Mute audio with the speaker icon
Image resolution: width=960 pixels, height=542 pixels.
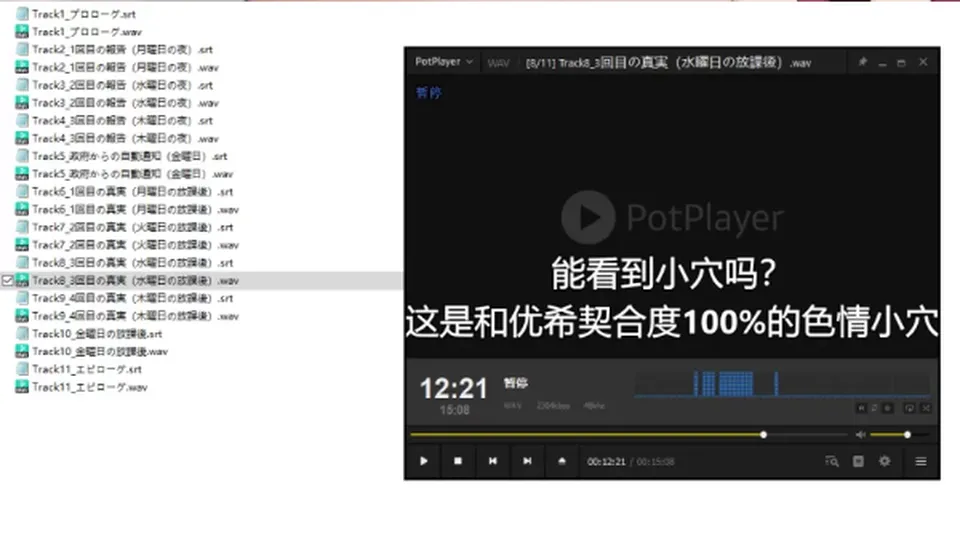click(x=860, y=435)
